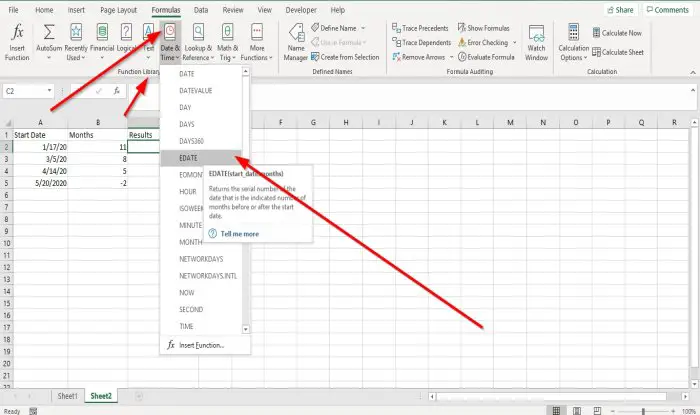Click zoom slider handle in status bar
700x415 pixels.
tap(643, 411)
